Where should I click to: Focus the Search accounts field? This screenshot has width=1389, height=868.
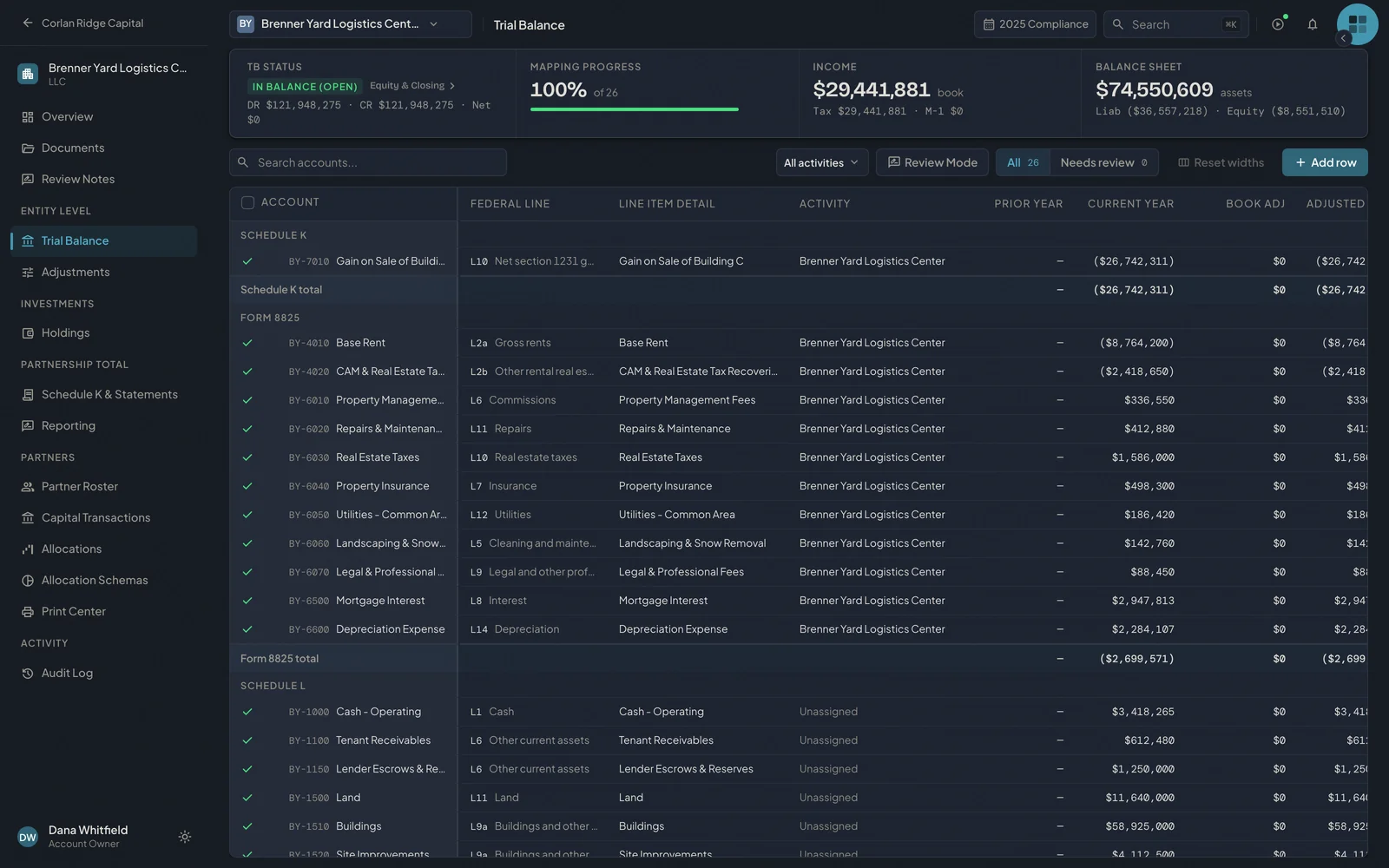(368, 162)
